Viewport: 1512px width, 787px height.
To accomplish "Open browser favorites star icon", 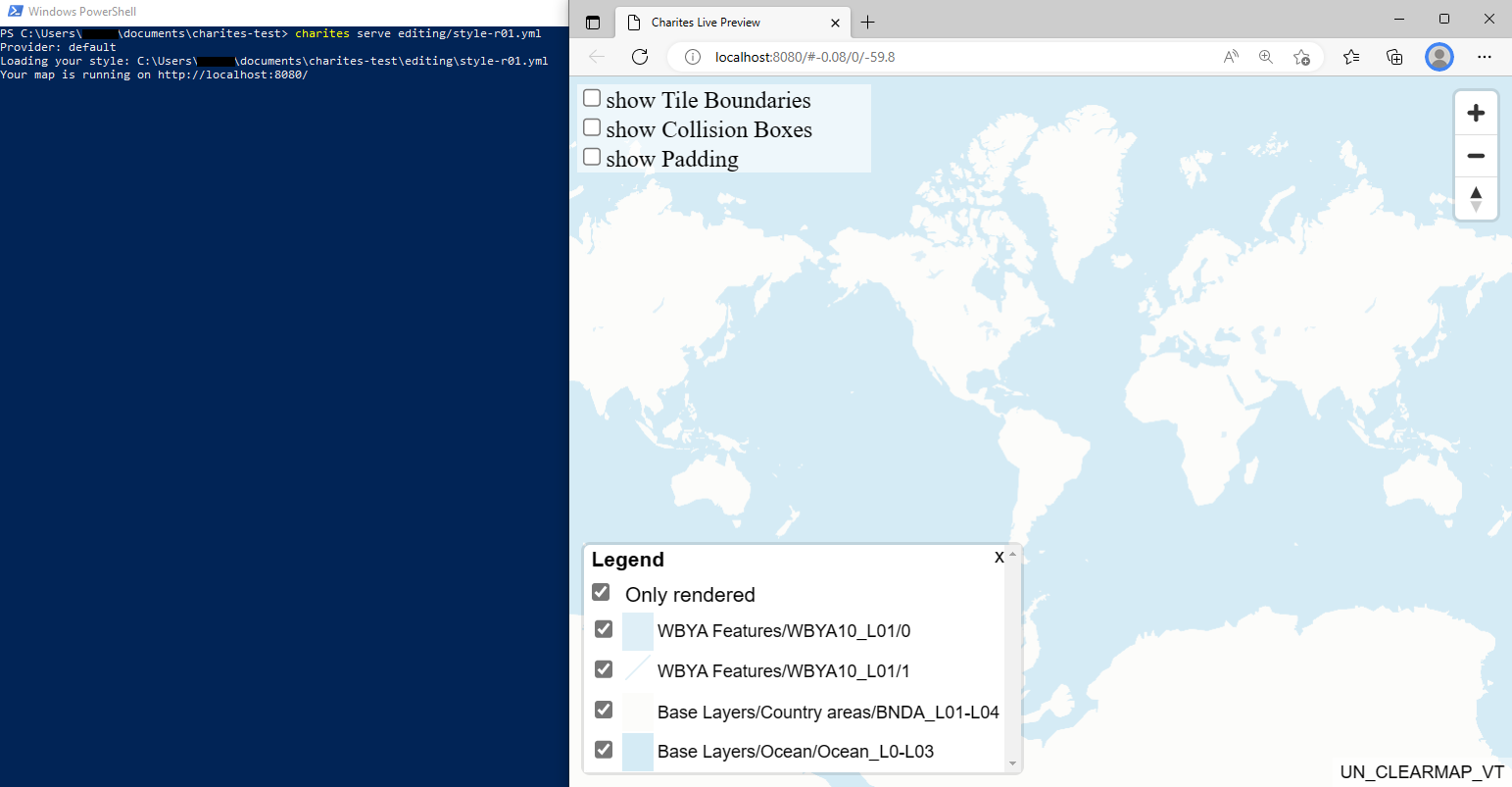I will coord(1351,57).
